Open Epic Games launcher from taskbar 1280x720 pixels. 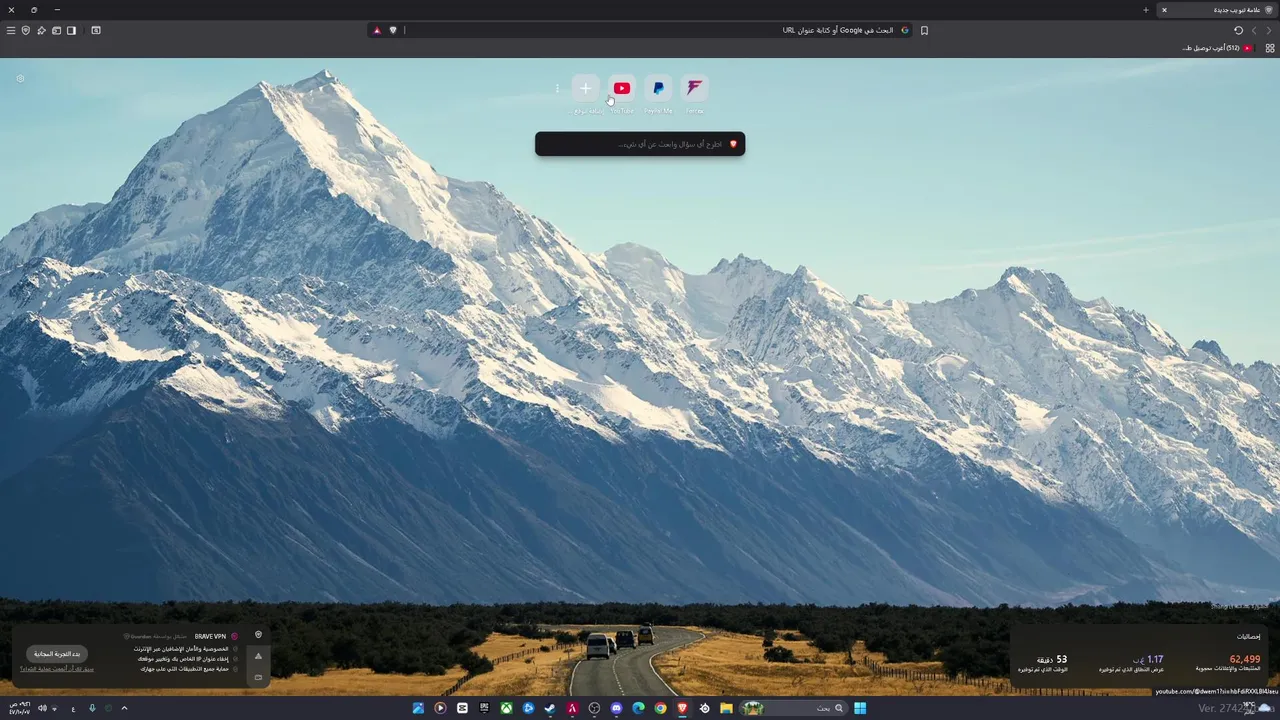click(484, 708)
